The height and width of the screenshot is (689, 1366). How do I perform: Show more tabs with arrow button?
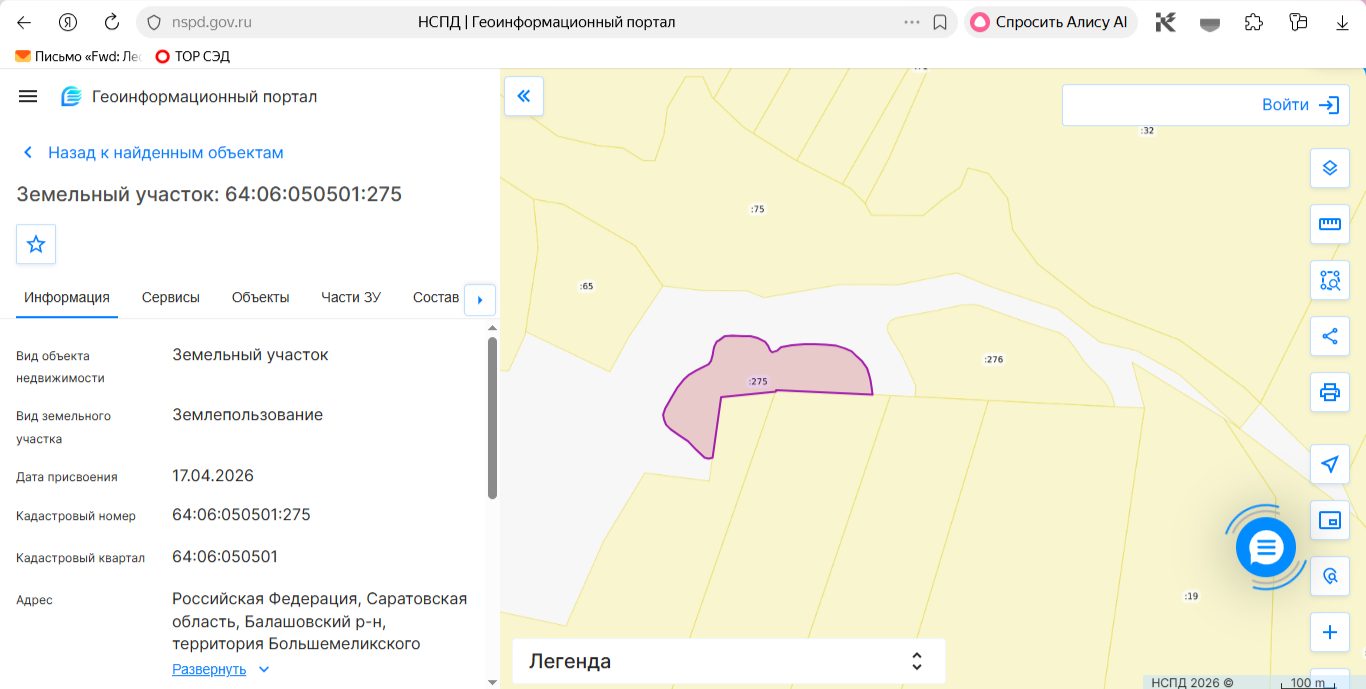click(x=480, y=299)
